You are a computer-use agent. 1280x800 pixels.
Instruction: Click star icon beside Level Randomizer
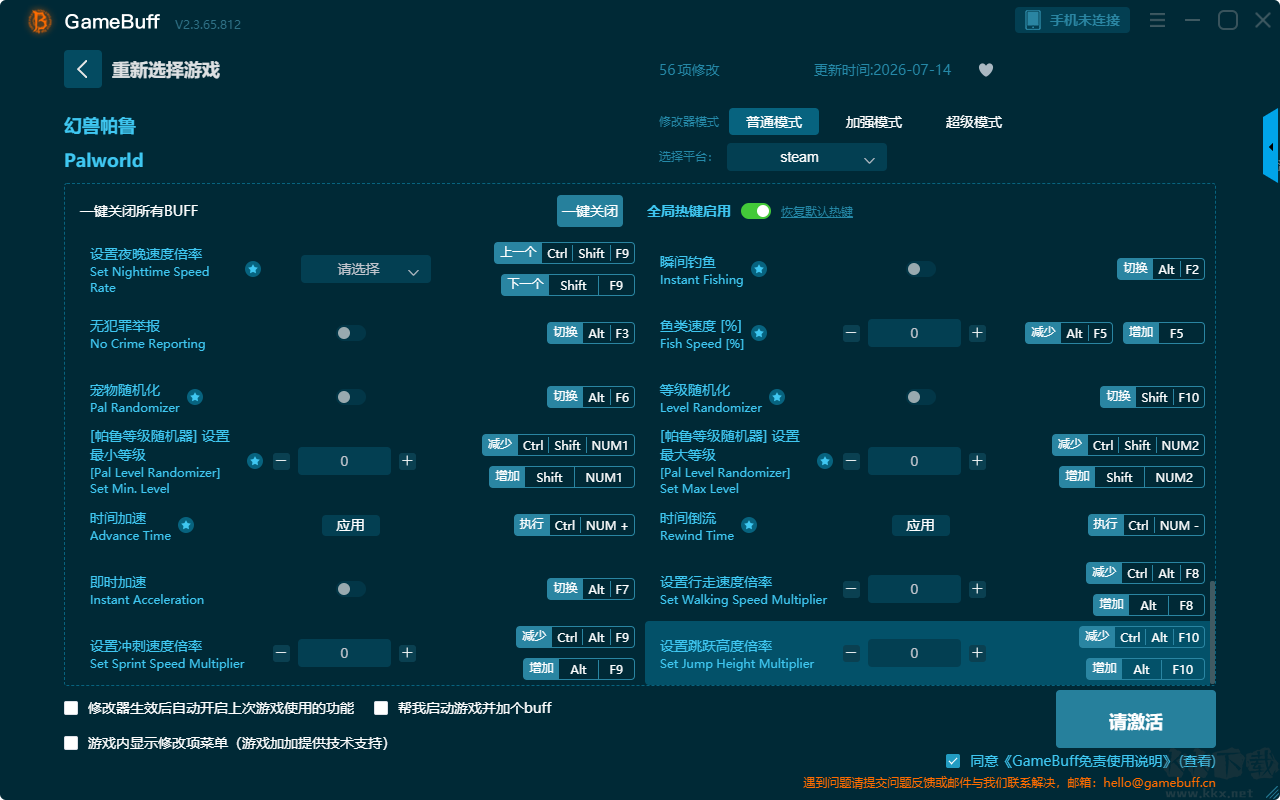[777, 397]
